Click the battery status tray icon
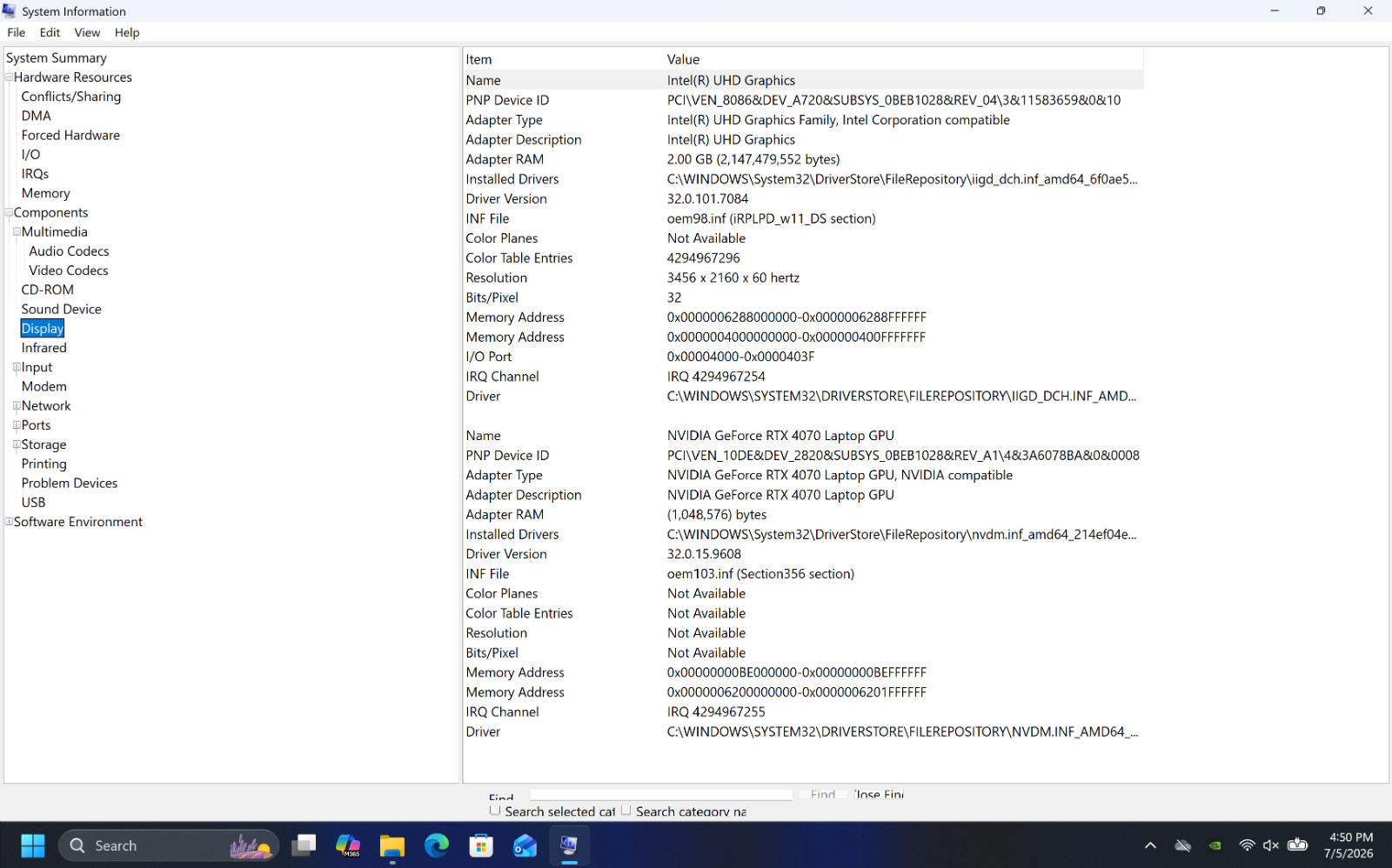This screenshot has height=868, width=1392. pyautogui.click(x=1298, y=845)
